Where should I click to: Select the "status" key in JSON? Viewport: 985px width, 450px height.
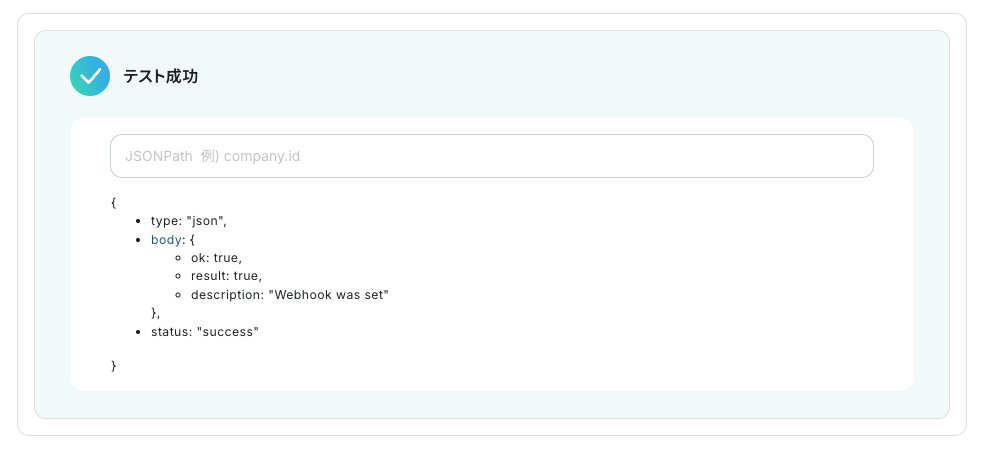pos(170,331)
